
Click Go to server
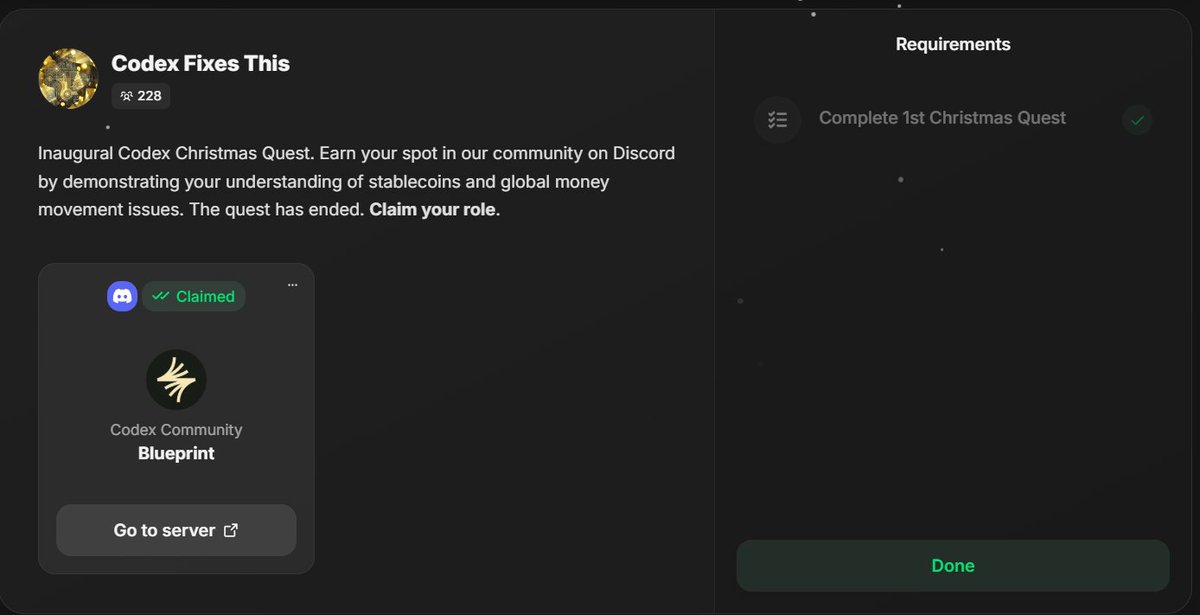click(176, 530)
